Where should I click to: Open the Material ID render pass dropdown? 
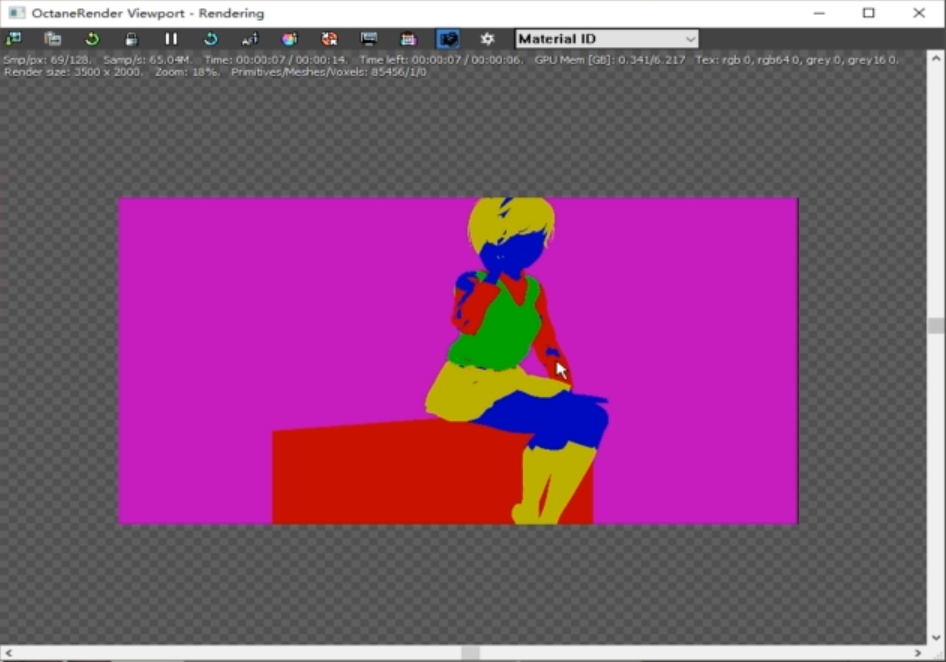tap(606, 39)
